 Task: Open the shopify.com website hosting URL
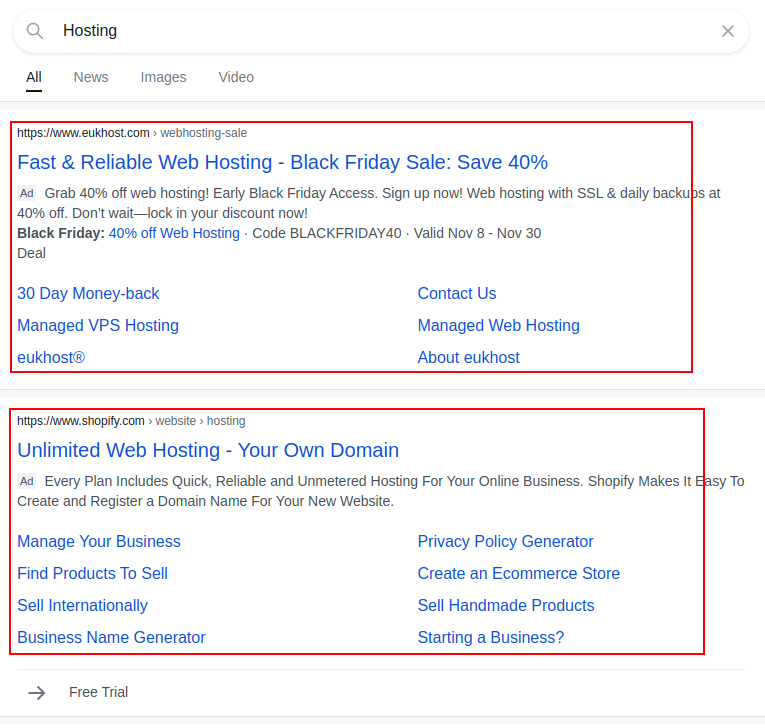pyautogui.click(x=131, y=421)
